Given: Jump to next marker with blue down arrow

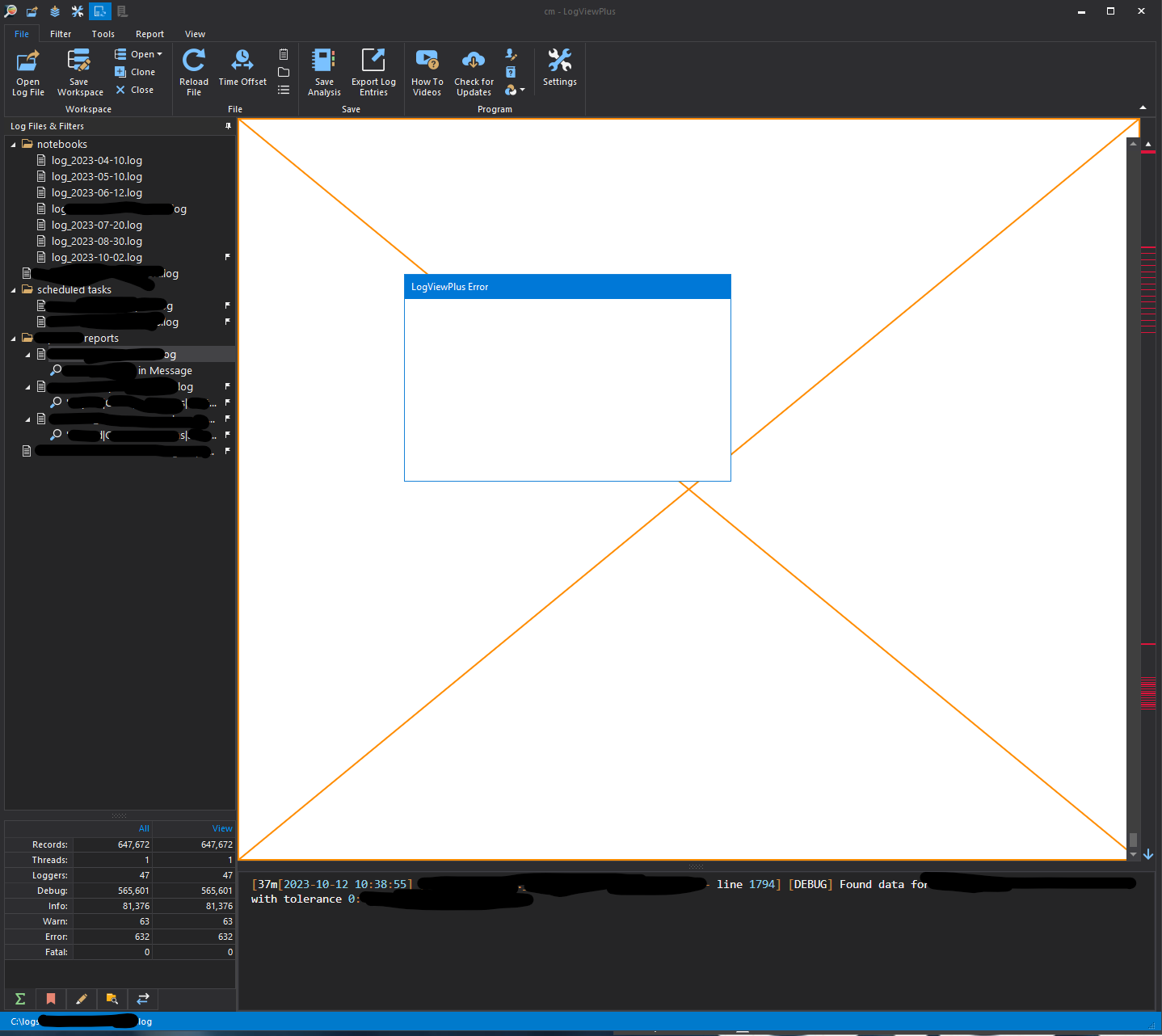Looking at the screenshot, I should 1148,854.
